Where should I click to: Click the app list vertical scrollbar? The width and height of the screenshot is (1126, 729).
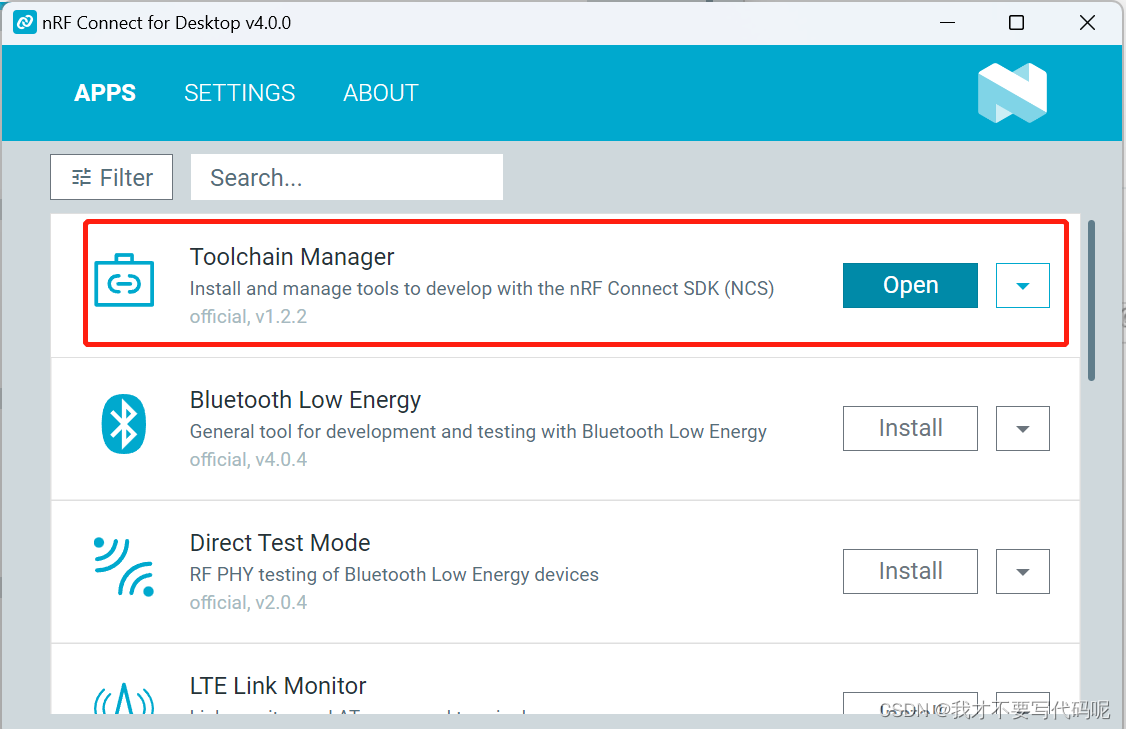1092,300
